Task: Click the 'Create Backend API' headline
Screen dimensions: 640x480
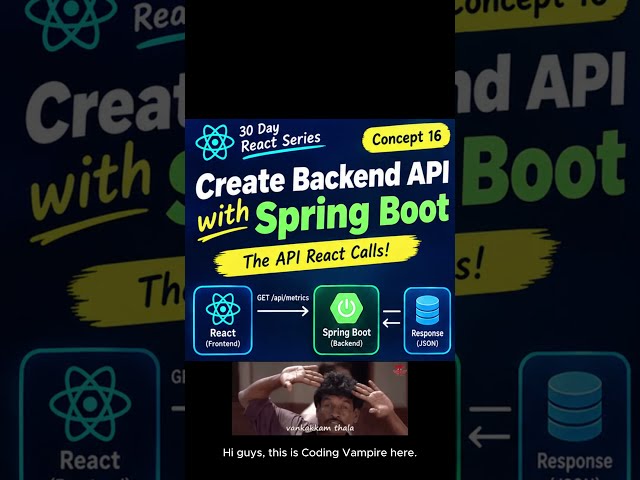Action: [x=322, y=179]
